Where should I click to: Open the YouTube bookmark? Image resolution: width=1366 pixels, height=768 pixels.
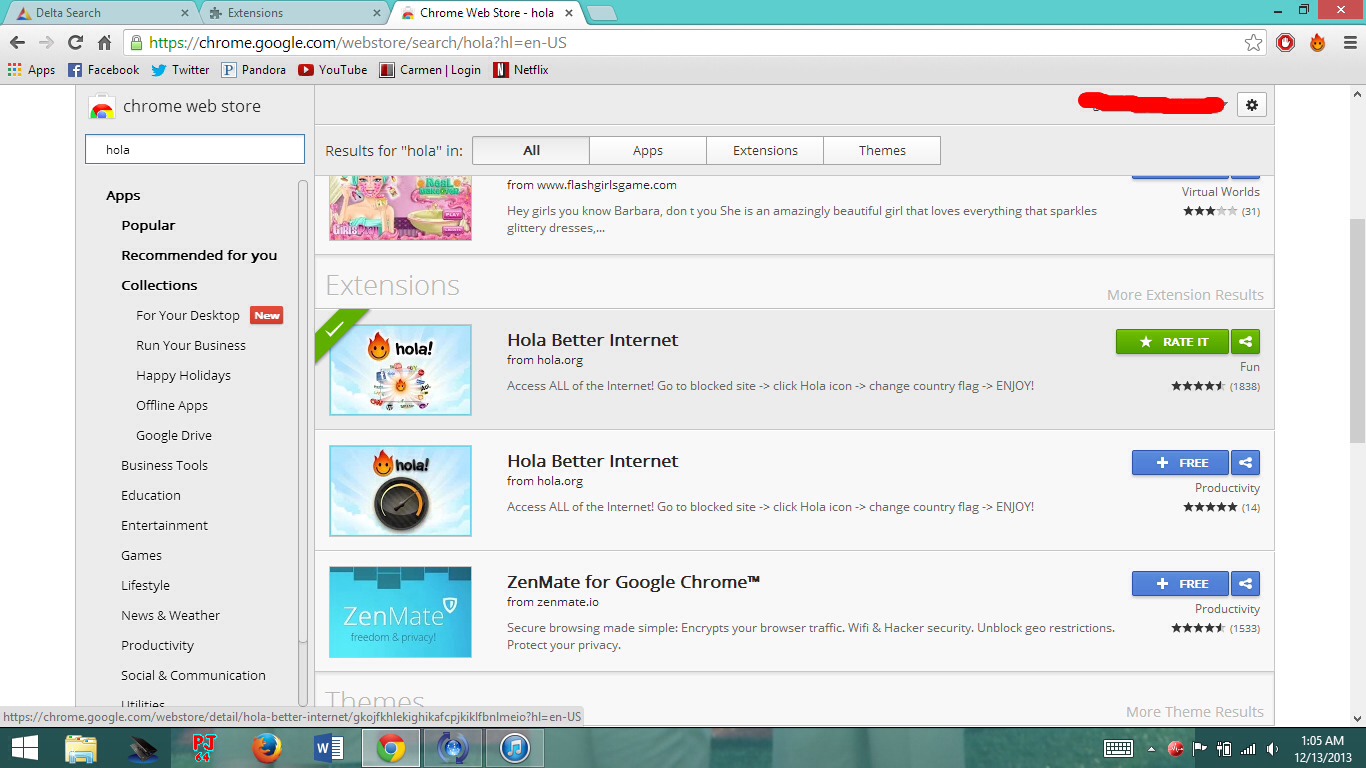coord(333,70)
